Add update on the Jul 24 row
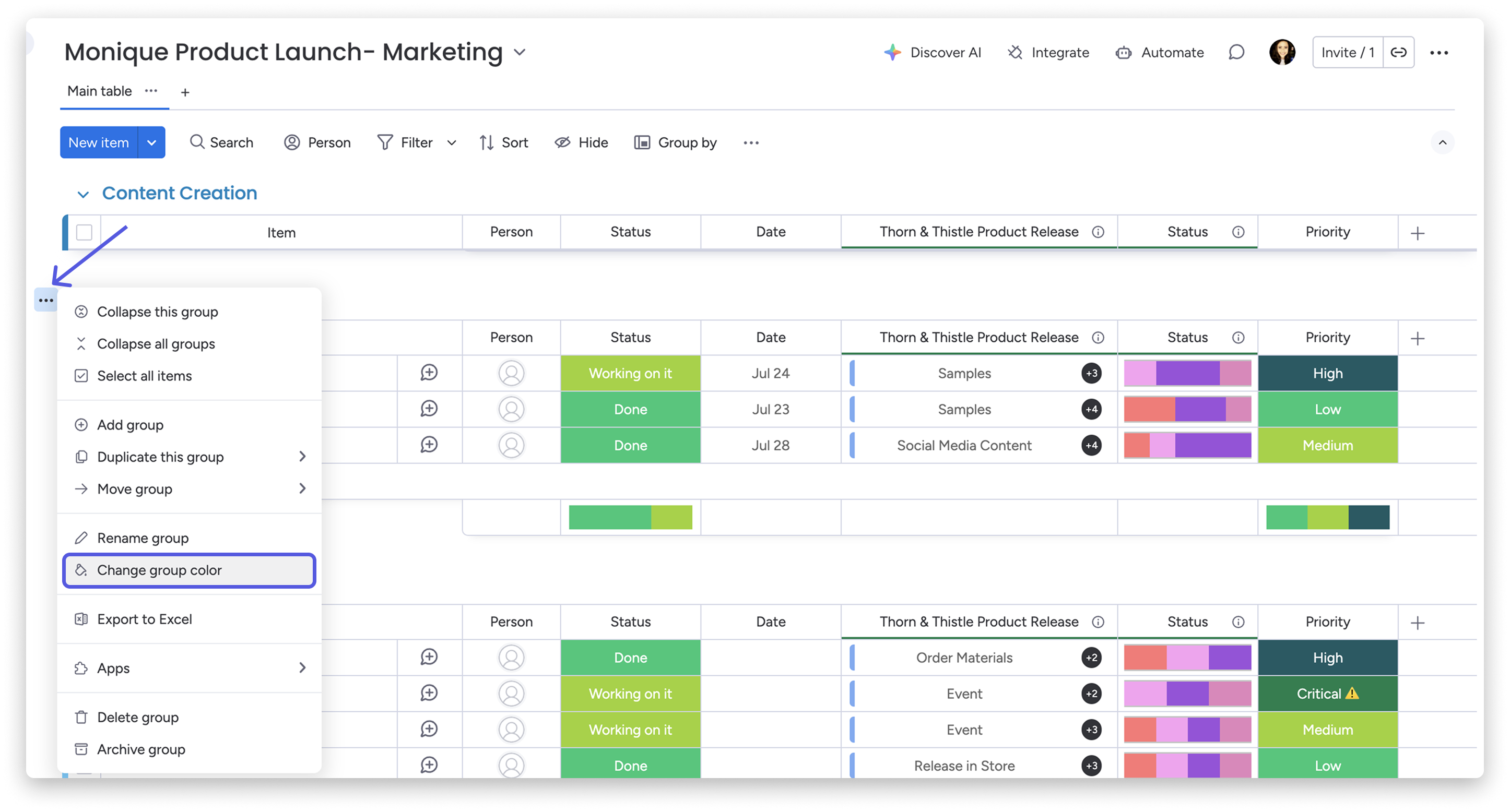 click(x=429, y=373)
